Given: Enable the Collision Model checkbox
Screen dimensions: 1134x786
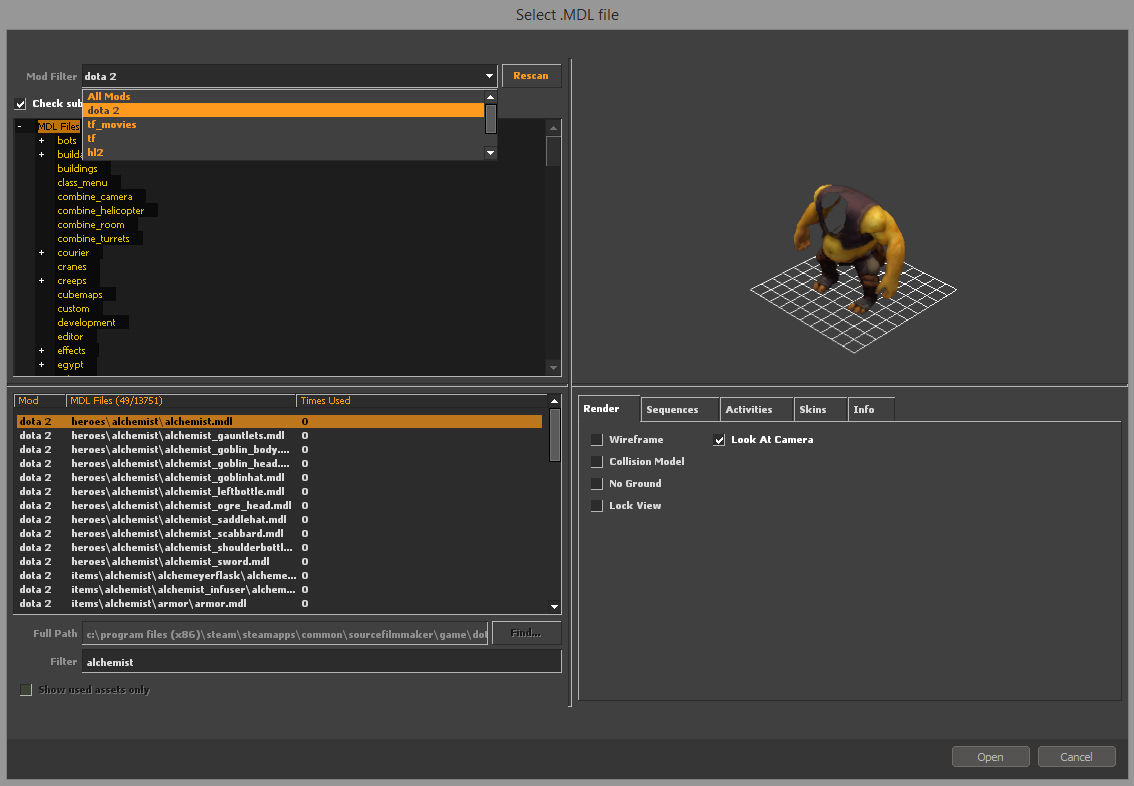Looking at the screenshot, I should pyautogui.click(x=597, y=461).
